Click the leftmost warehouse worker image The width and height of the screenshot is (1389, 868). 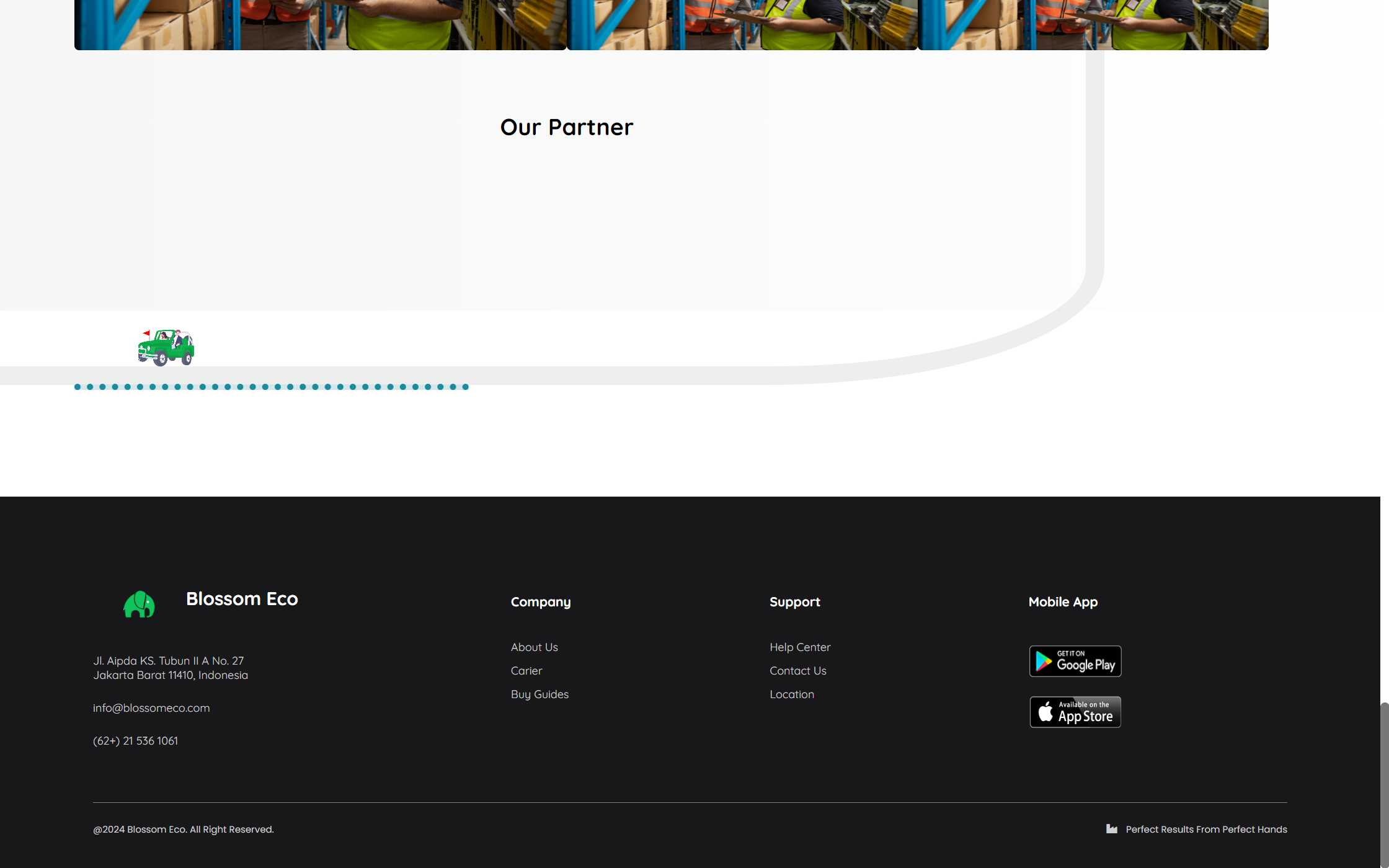click(320, 25)
